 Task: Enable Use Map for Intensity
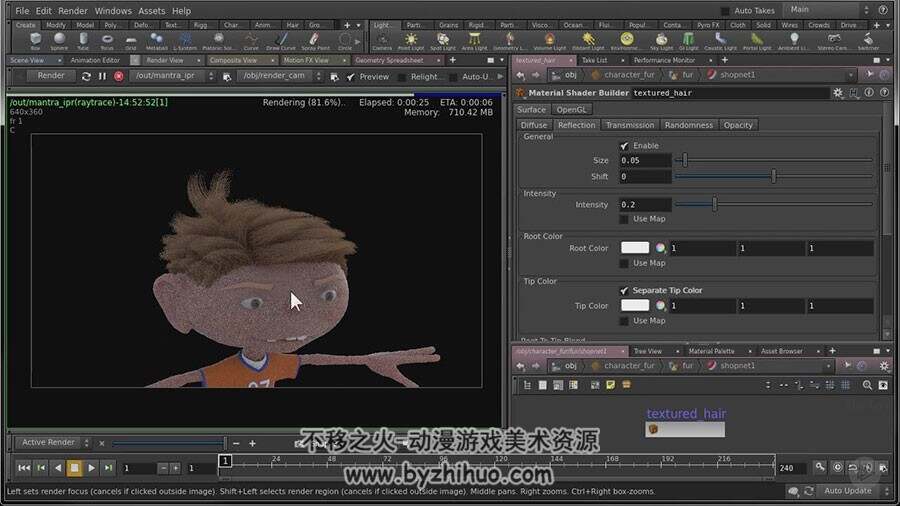pyautogui.click(x=624, y=219)
